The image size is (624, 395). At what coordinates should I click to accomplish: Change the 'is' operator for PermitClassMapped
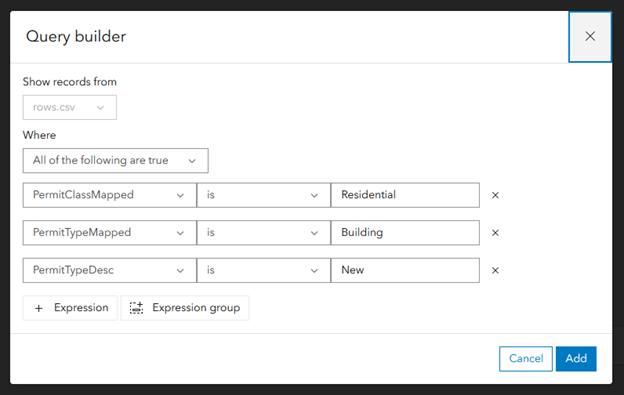(x=263, y=195)
